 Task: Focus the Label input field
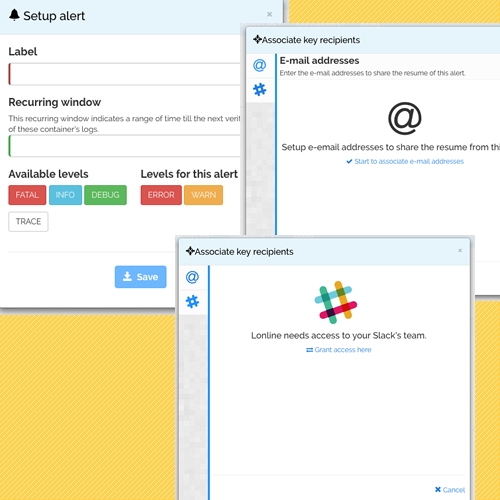(125, 74)
